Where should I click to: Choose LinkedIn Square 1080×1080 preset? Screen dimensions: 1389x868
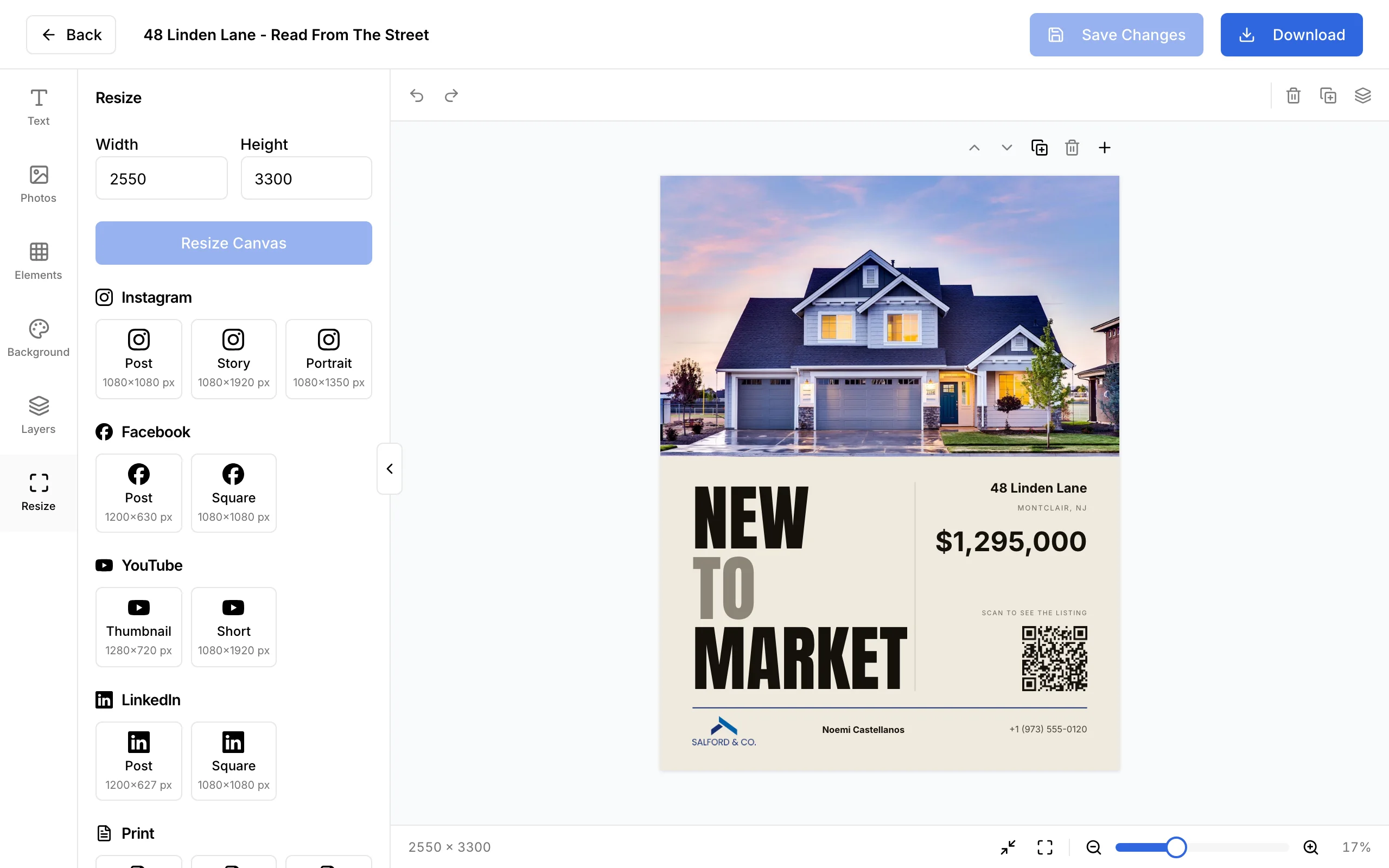coord(234,761)
